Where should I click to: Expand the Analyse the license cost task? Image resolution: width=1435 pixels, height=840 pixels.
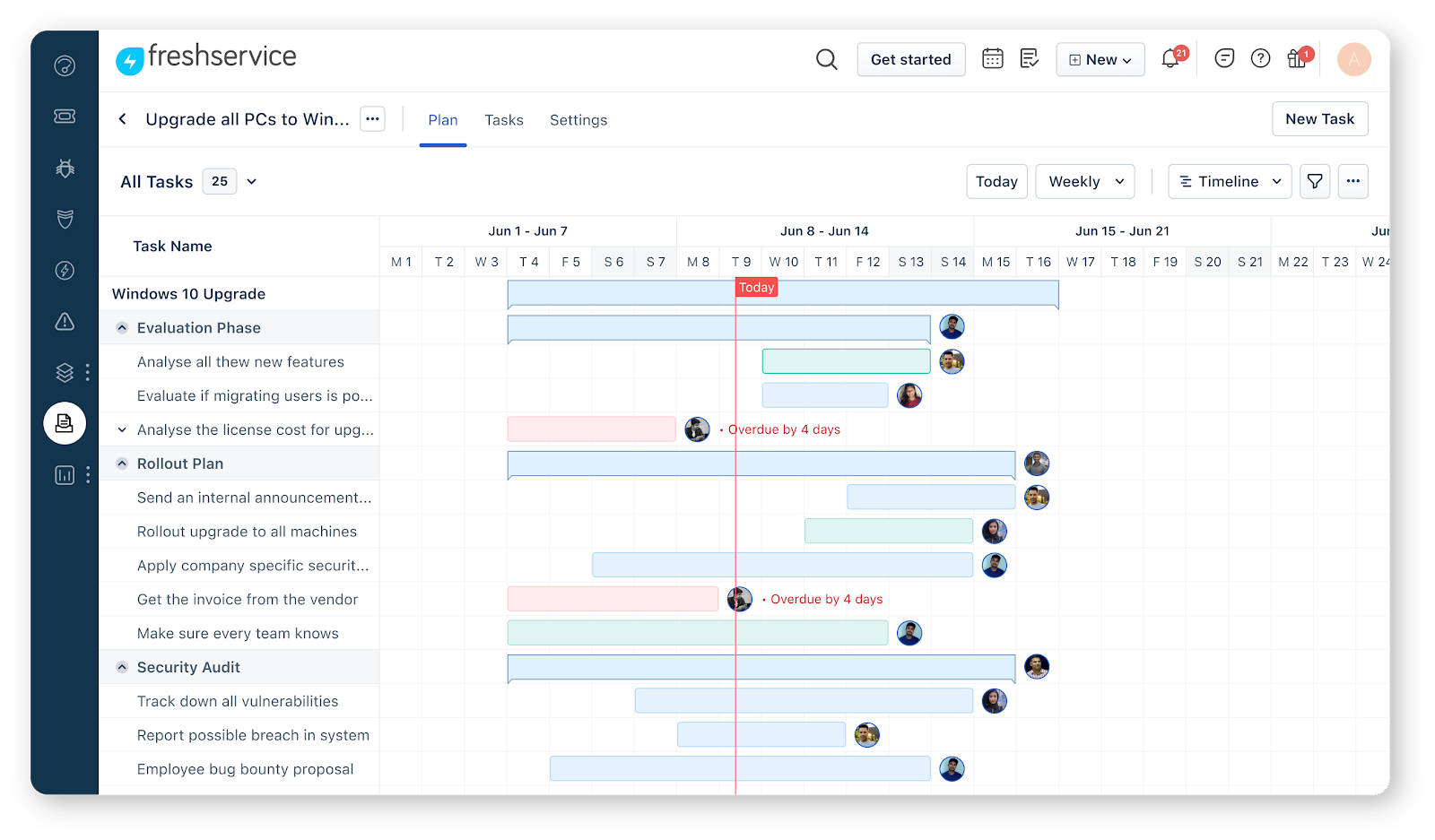(x=121, y=429)
